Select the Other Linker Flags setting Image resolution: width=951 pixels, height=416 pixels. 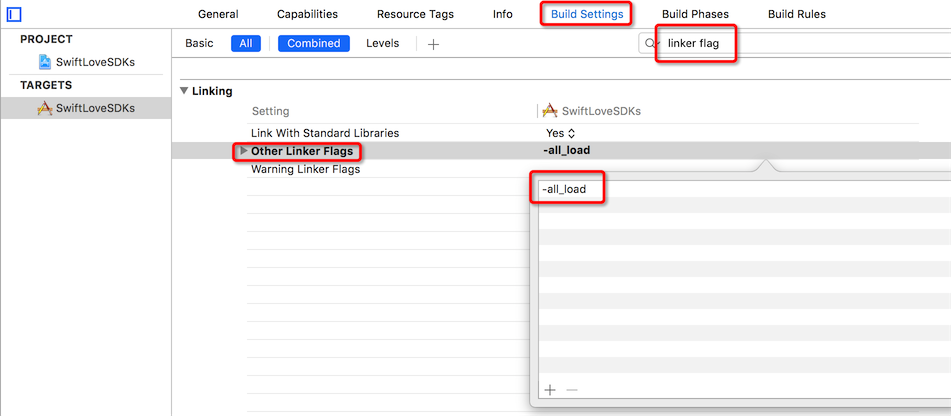[302, 151]
